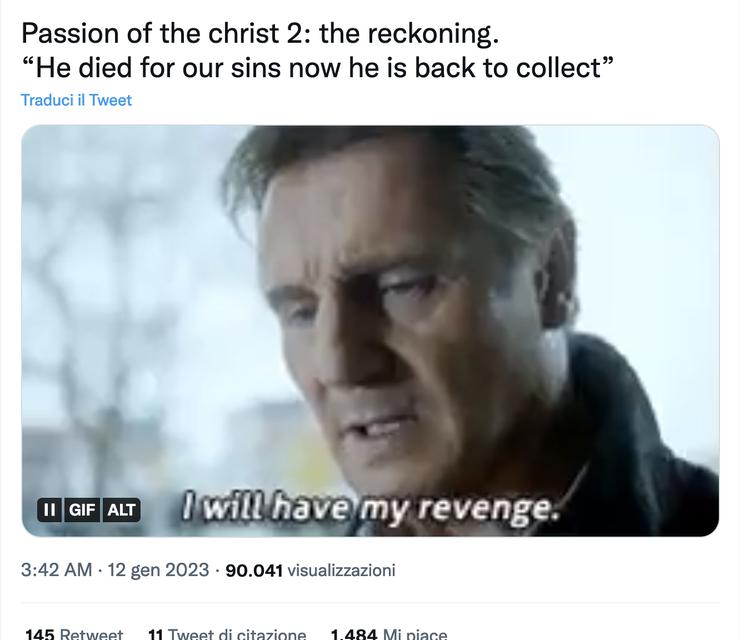
Task: Open the 3:42 AM timestamp link
Action: point(56,570)
